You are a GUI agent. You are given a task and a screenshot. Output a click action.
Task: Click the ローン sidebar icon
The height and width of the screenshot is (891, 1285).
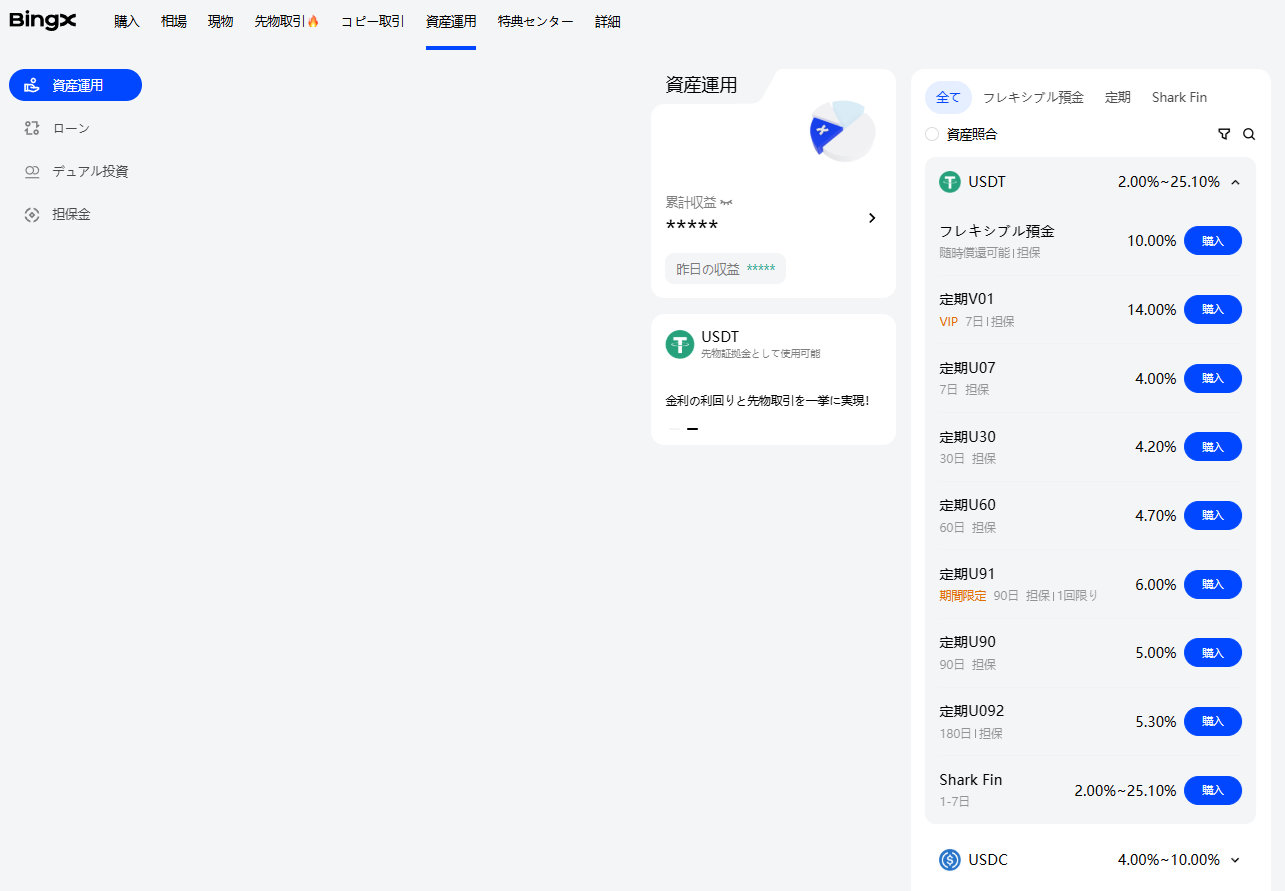pyautogui.click(x=32, y=128)
